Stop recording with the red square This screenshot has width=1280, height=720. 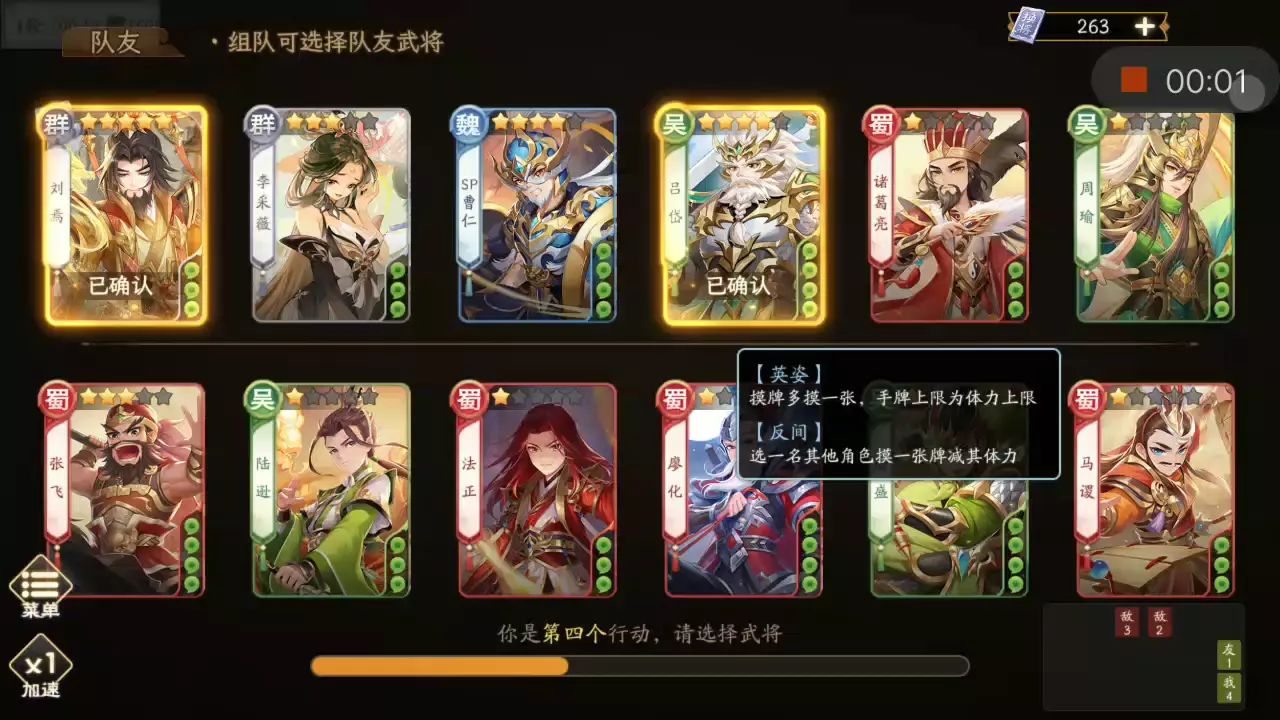(x=1133, y=80)
